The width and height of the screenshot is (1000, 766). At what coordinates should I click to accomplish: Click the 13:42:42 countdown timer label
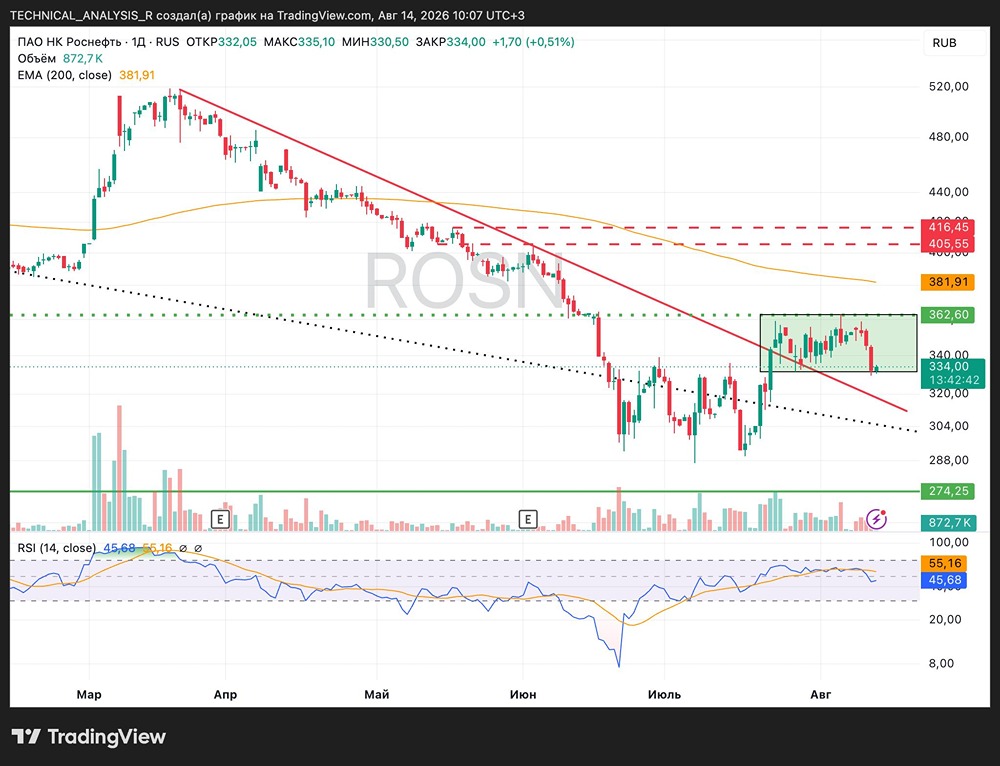point(953,381)
